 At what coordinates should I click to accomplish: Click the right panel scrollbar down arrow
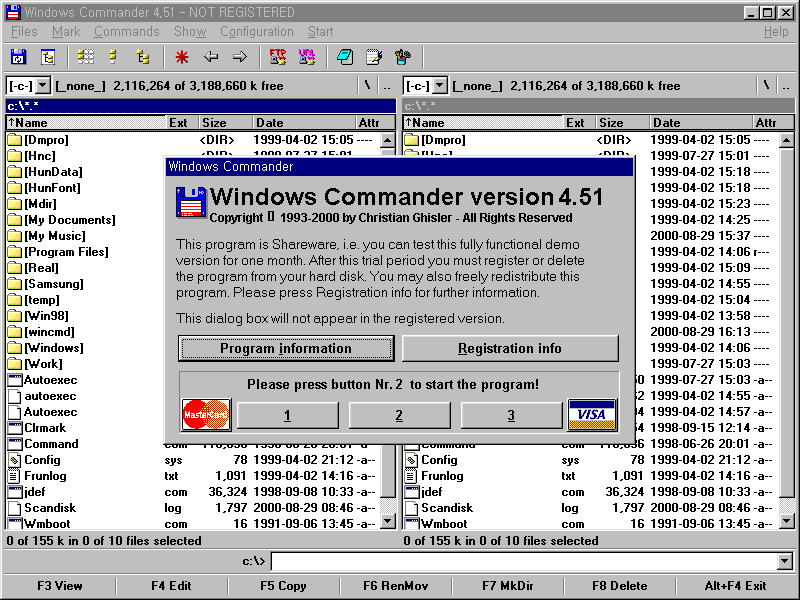point(787,521)
